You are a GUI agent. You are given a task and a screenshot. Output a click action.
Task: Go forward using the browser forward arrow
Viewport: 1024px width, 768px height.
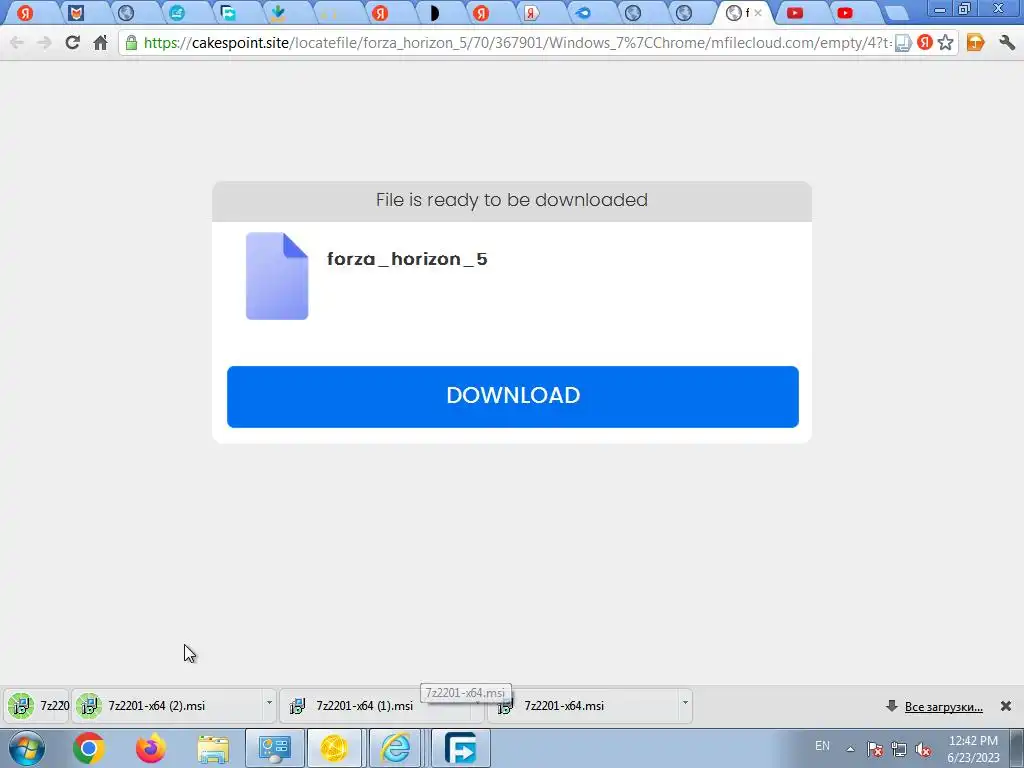44,42
